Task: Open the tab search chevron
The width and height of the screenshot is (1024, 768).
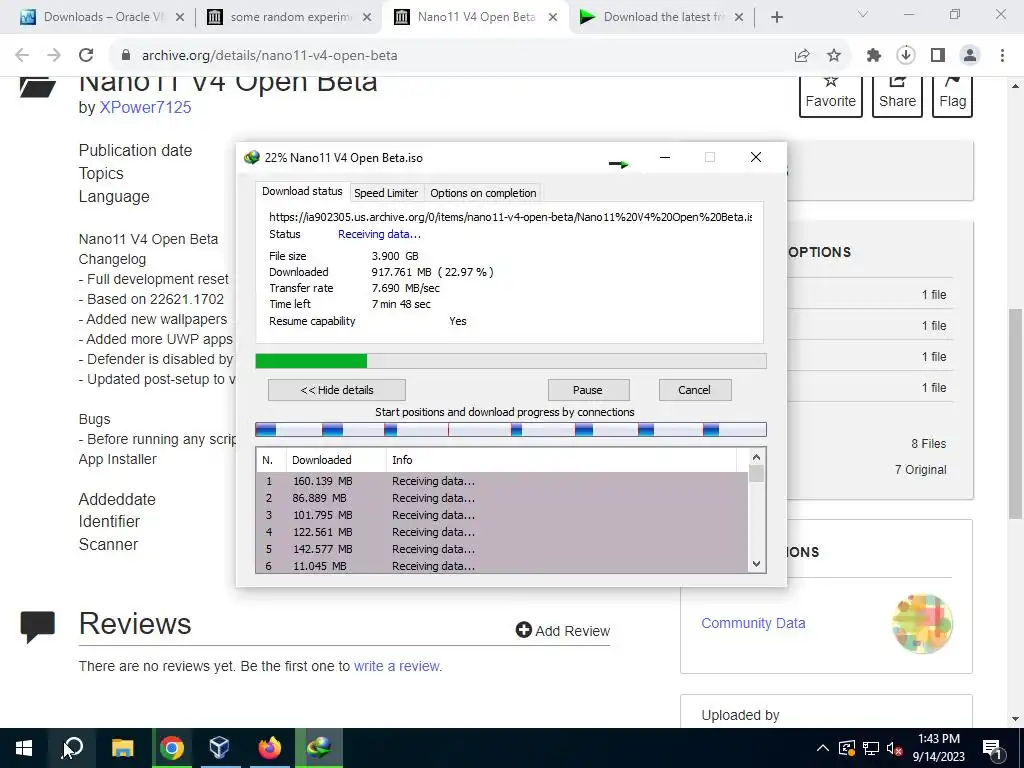Action: click(863, 14)
